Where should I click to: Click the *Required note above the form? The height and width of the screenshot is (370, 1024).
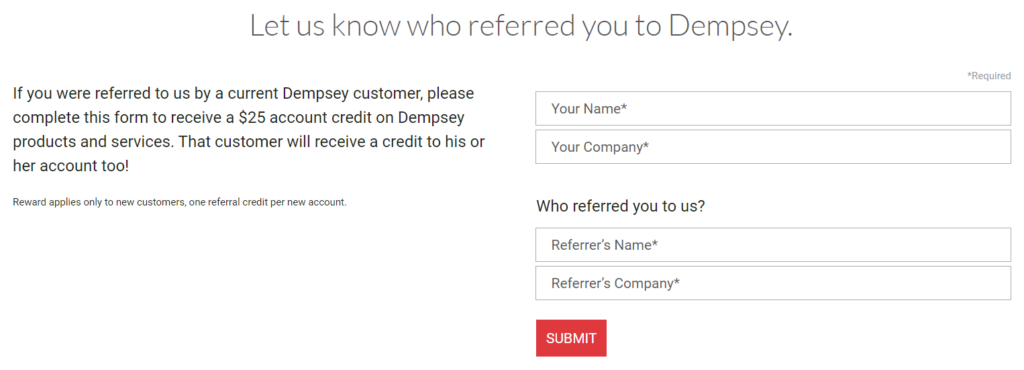(x=989, y=76)
